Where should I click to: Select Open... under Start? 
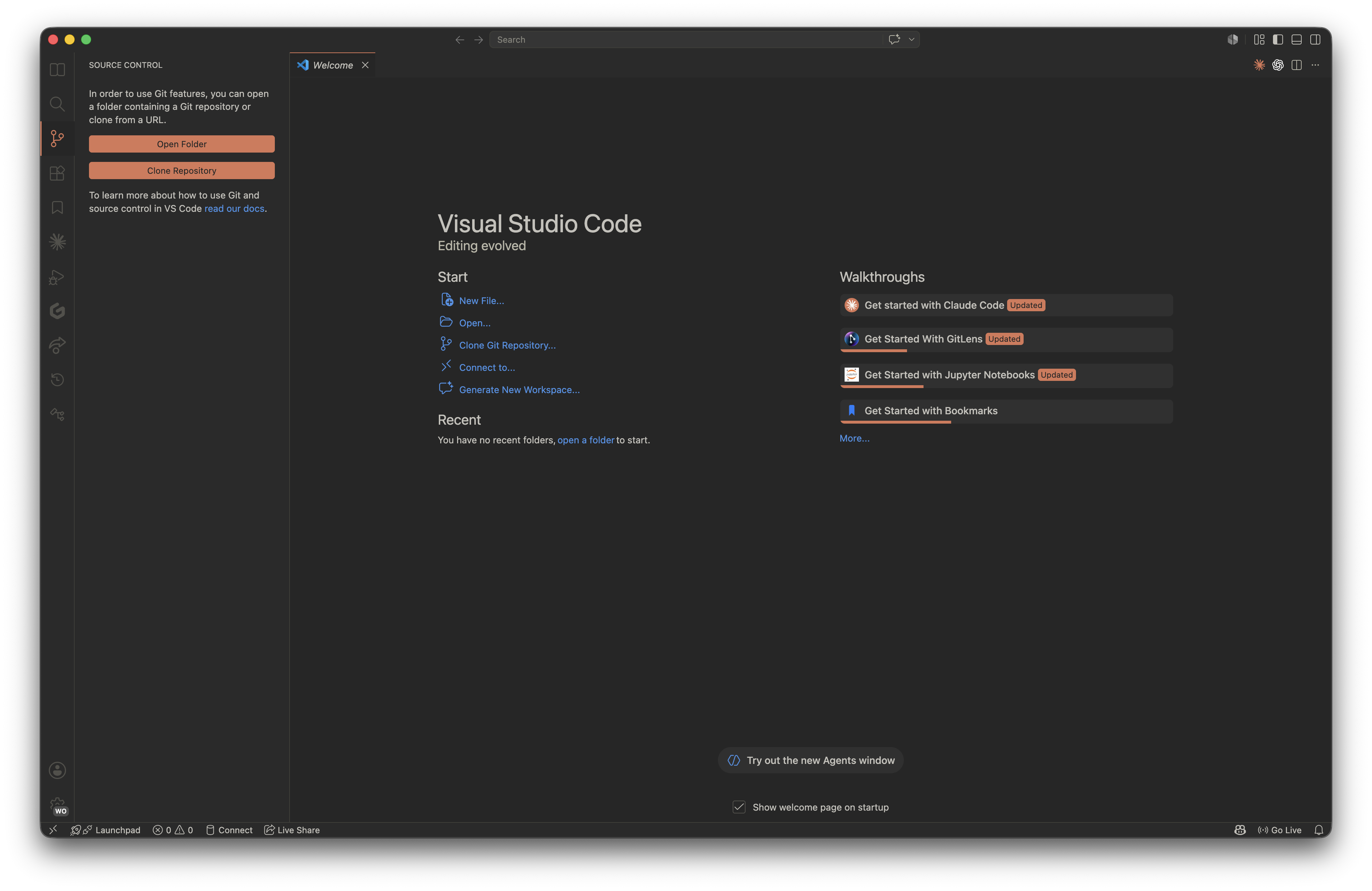click(x=465, y=322)
